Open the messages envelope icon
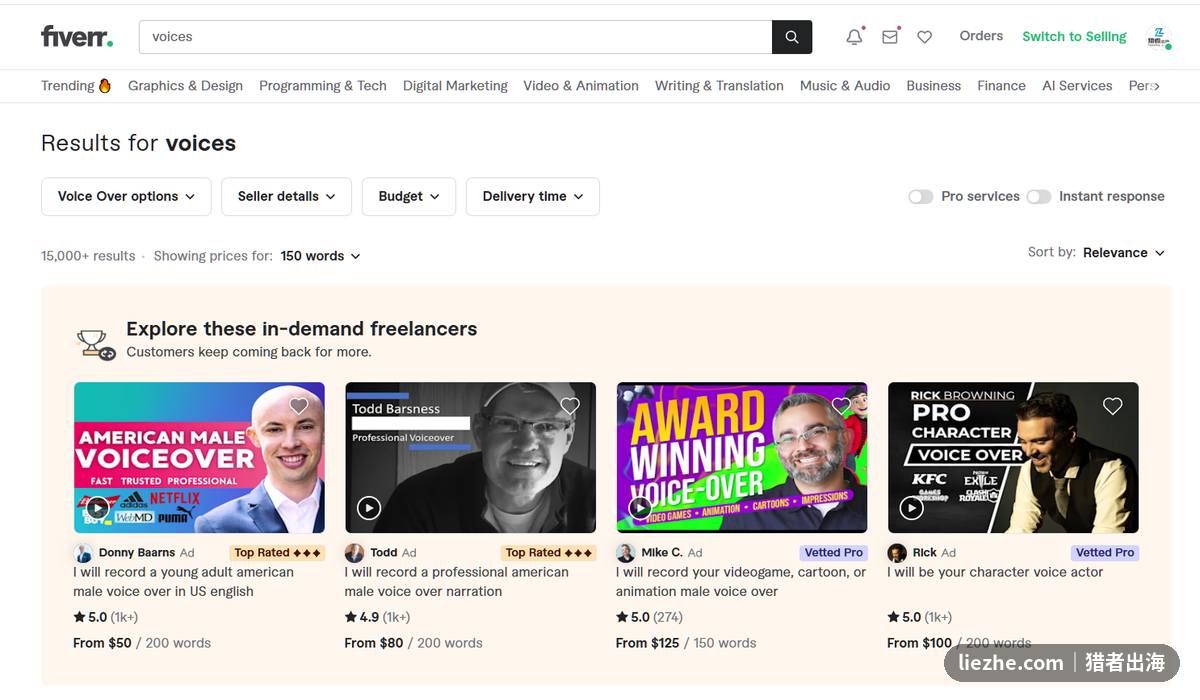This screenshot has width=1200, height=700. click(889, 37)
